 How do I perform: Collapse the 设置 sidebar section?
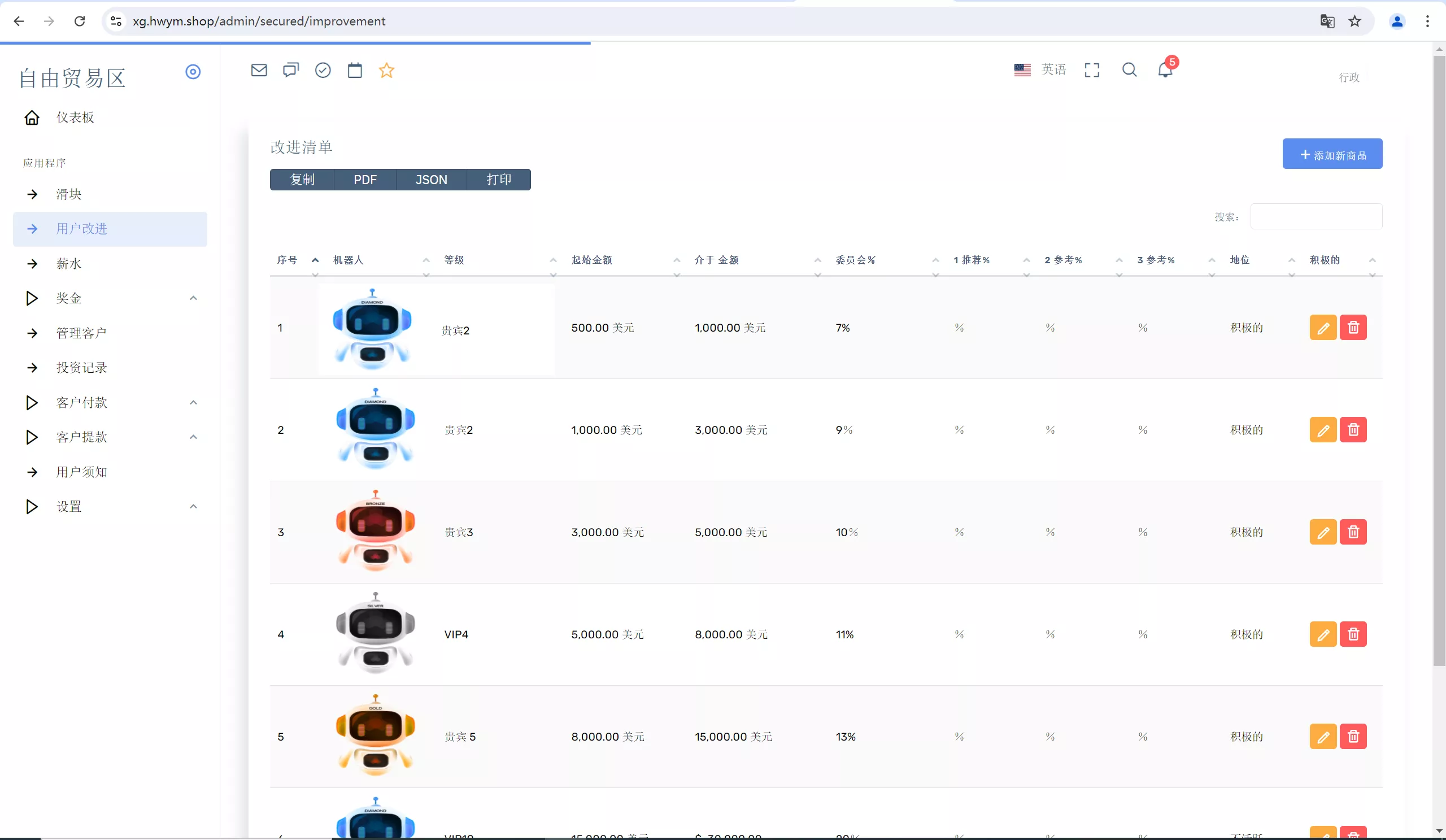[x=193, y=506]
